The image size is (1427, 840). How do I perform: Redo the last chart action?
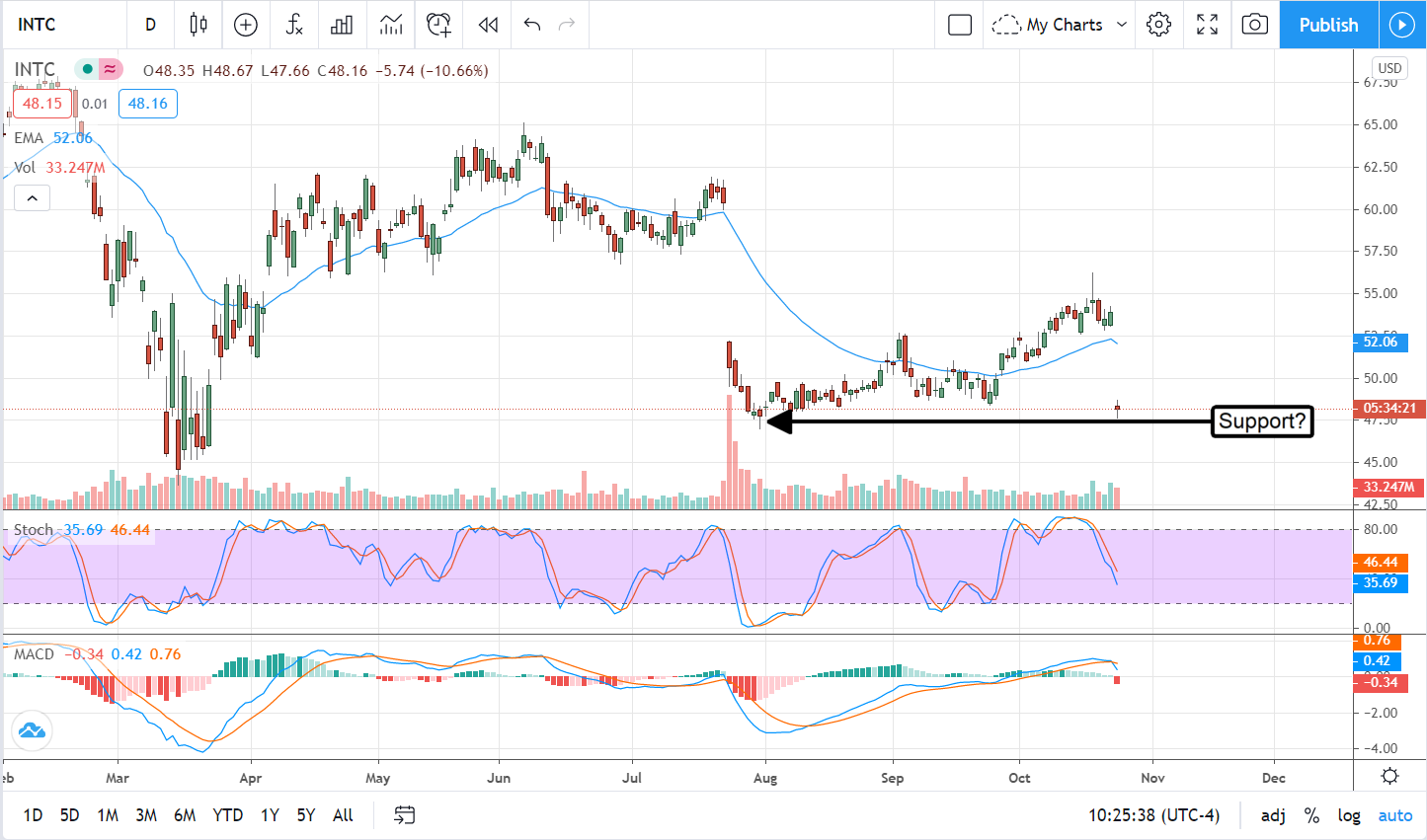point(567,25)
